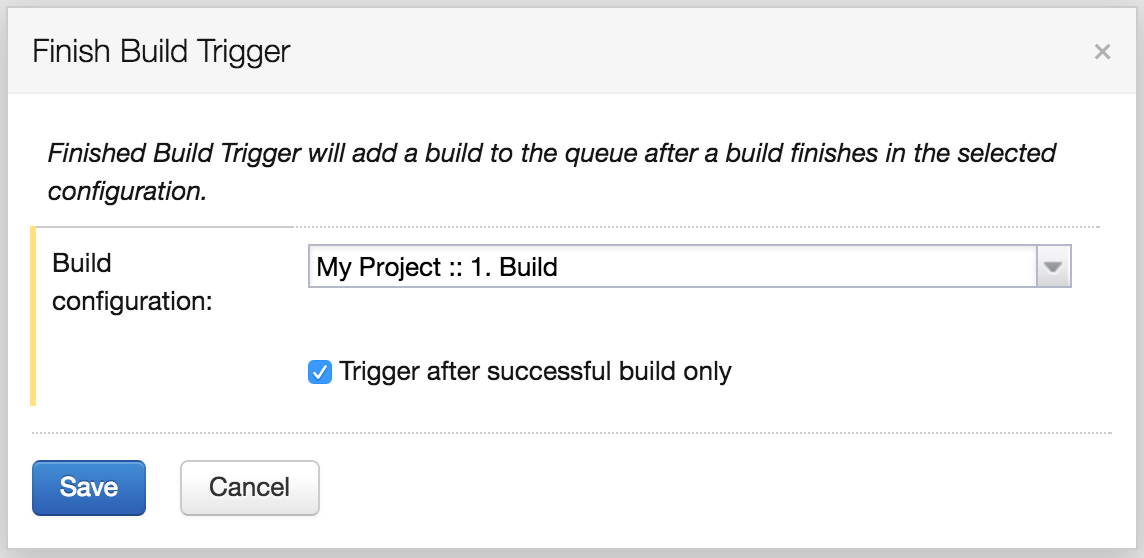This screenshot has height=558, width=1144.
Task: Select the My Project :: 1. Build combo box
Action: [x=689, y=266]
